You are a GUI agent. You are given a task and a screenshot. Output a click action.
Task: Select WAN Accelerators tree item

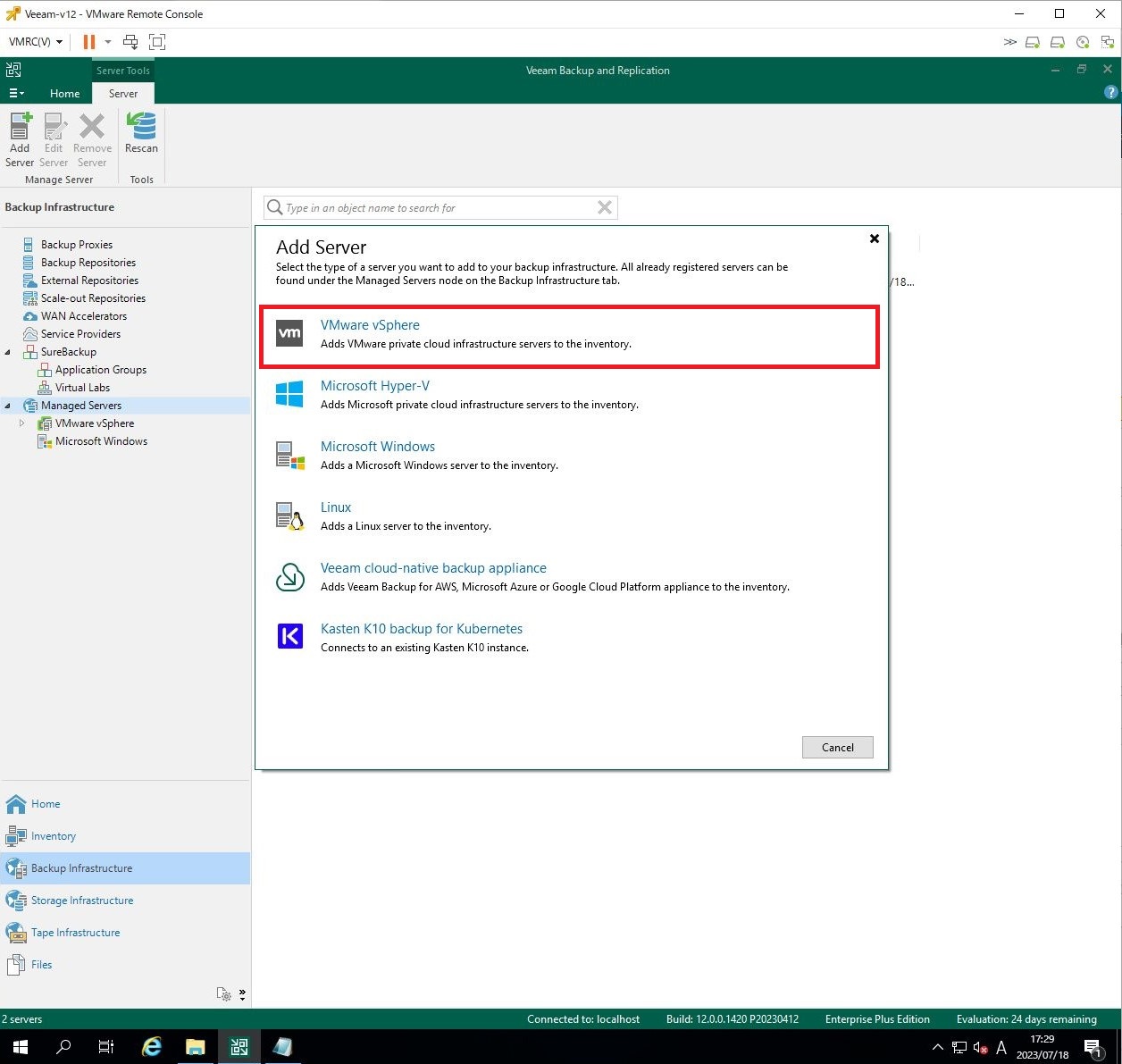coord(84,316)
